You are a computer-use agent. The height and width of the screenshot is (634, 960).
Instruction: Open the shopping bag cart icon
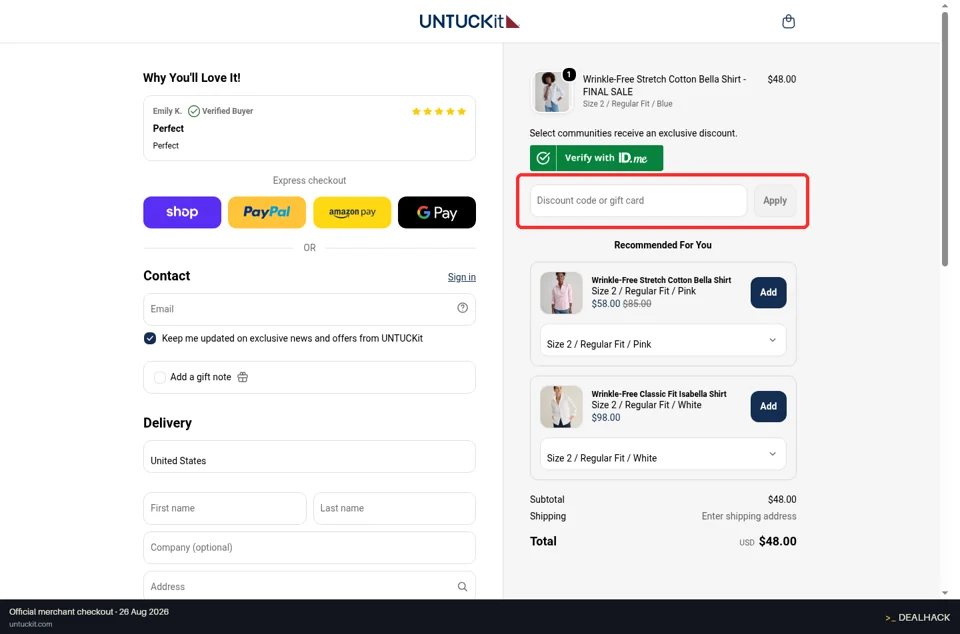(788, 21)
